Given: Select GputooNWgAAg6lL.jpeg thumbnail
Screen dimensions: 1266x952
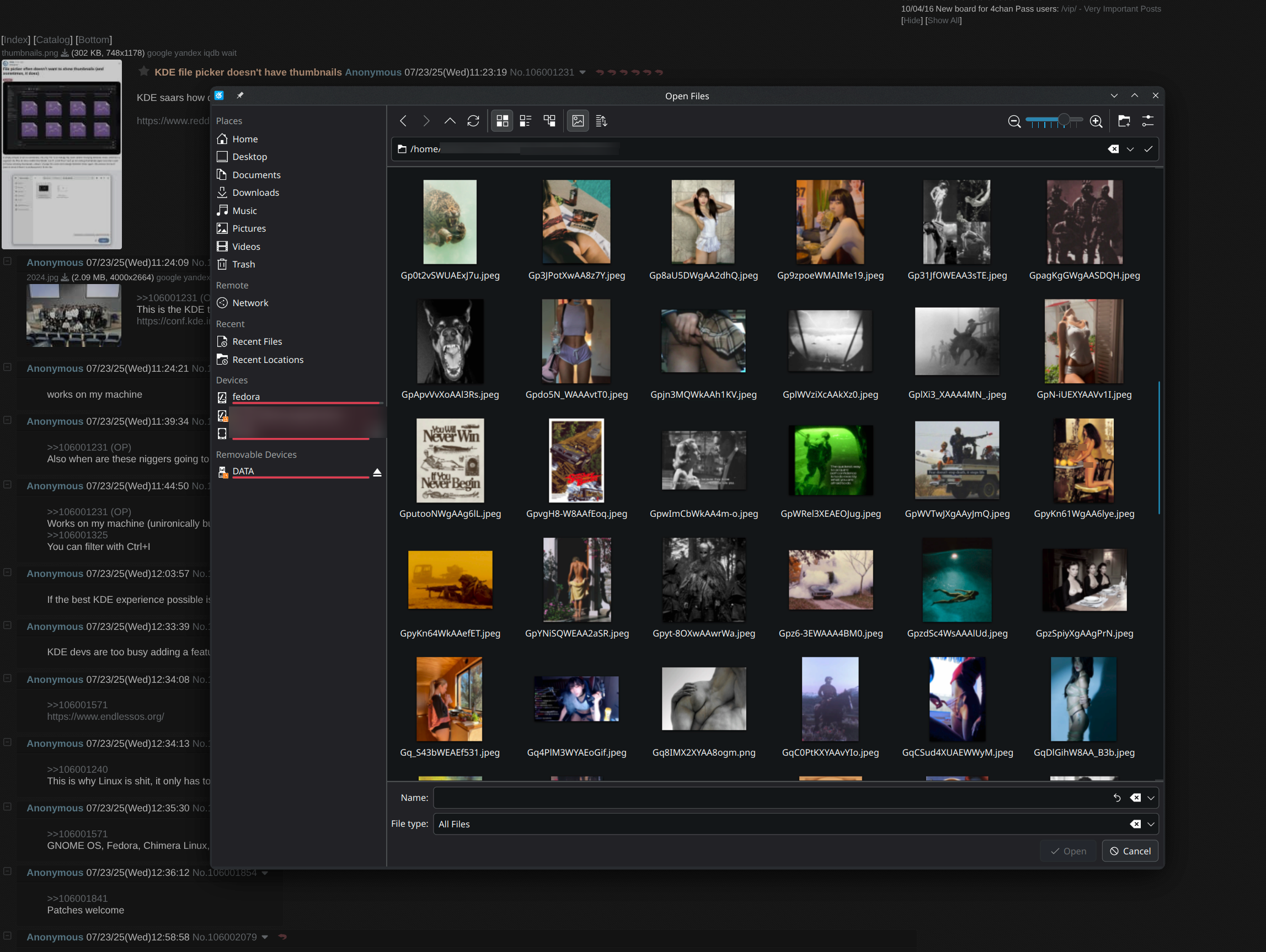Looking at the screenshot, I should coord(450,461).
